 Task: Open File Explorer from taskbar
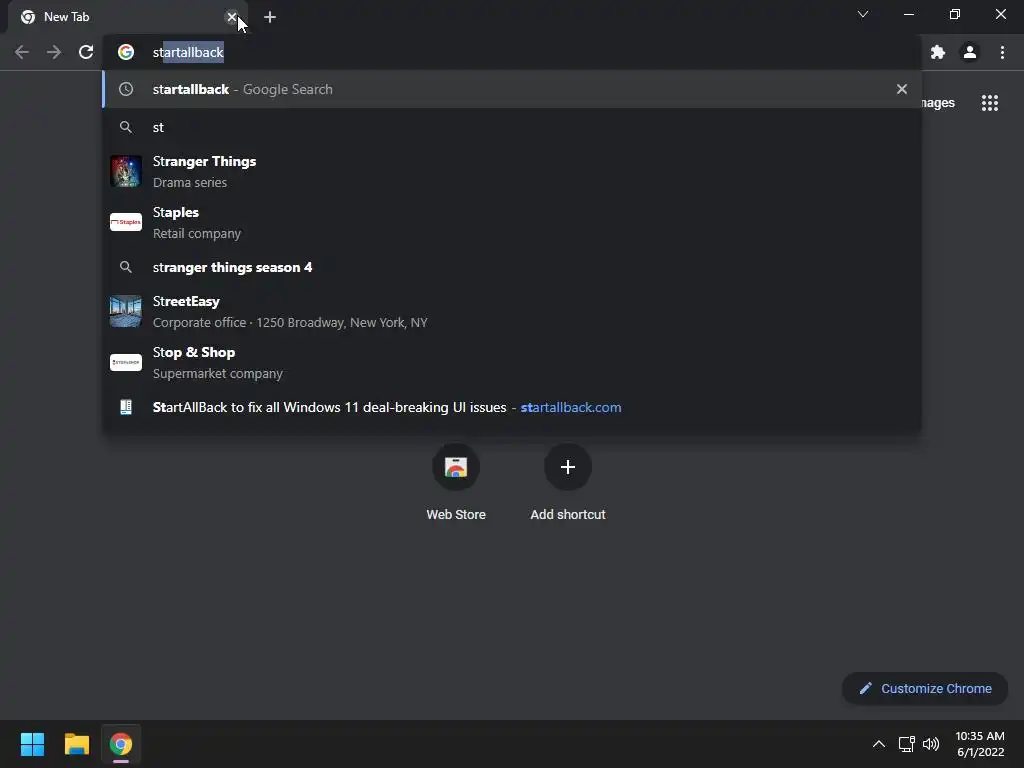click(77, 744)
